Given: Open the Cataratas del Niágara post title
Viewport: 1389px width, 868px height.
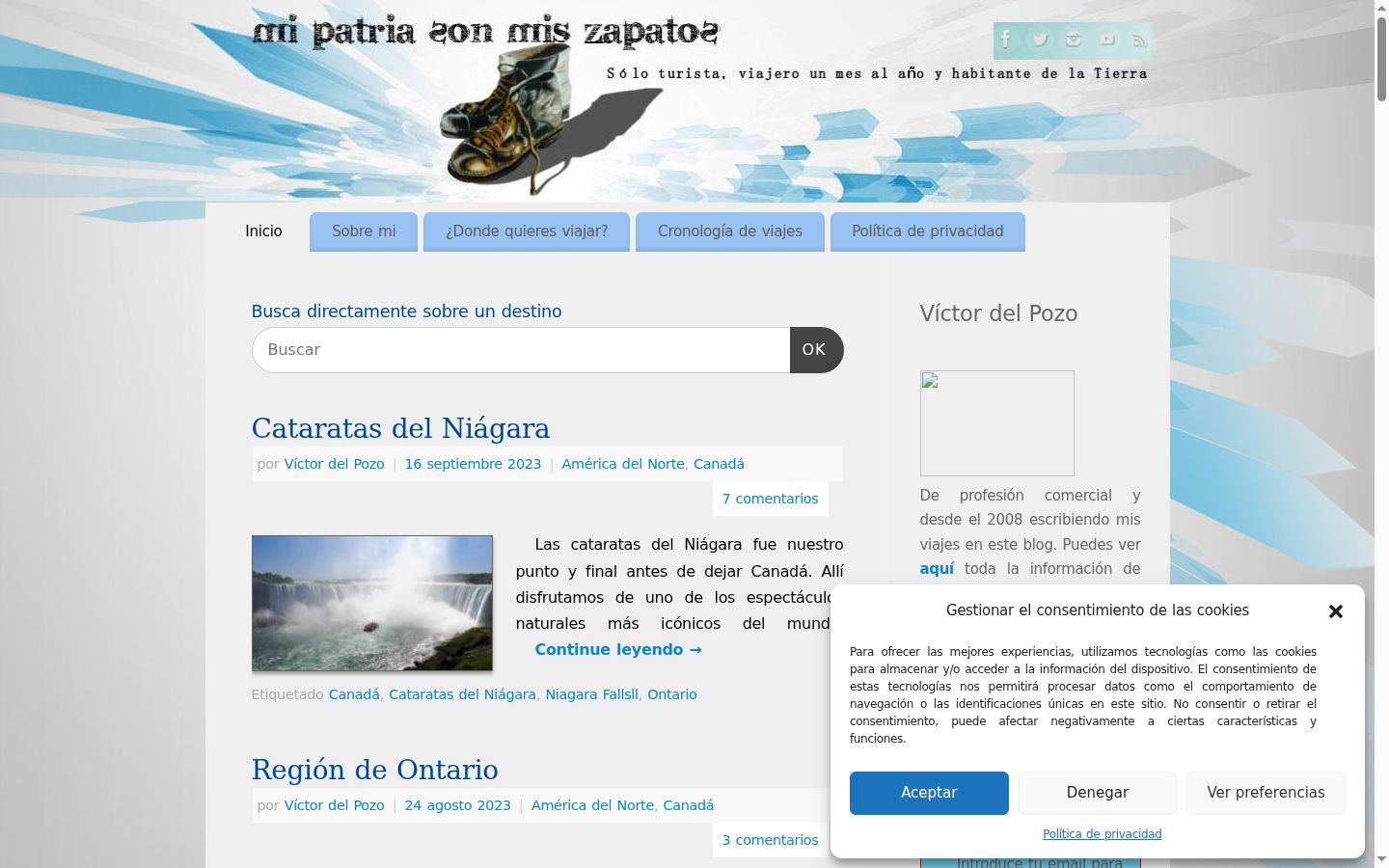Looking at the screenshot, I should point(400,428).
